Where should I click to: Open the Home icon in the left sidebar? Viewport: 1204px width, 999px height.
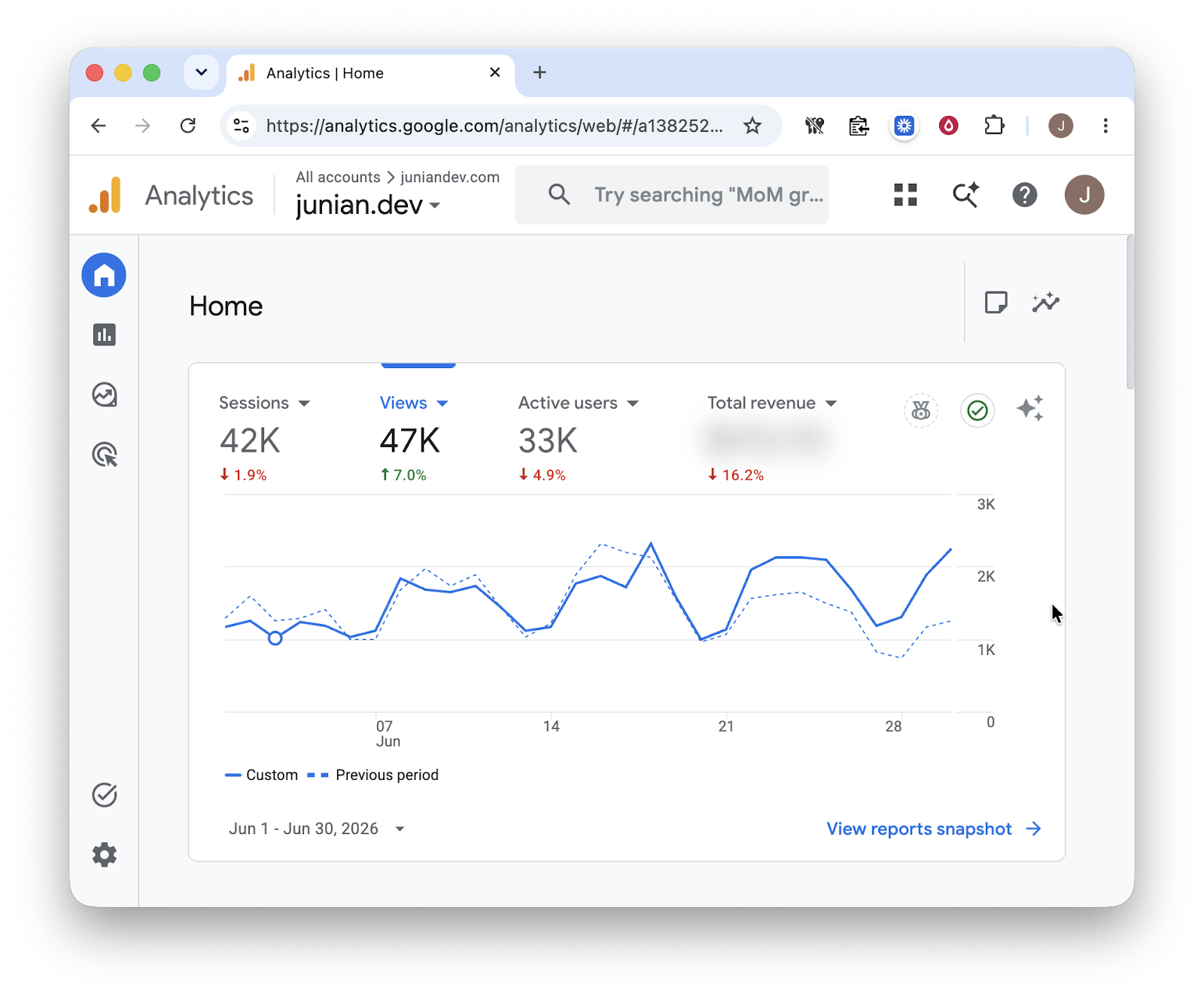(x=104, y=275)
